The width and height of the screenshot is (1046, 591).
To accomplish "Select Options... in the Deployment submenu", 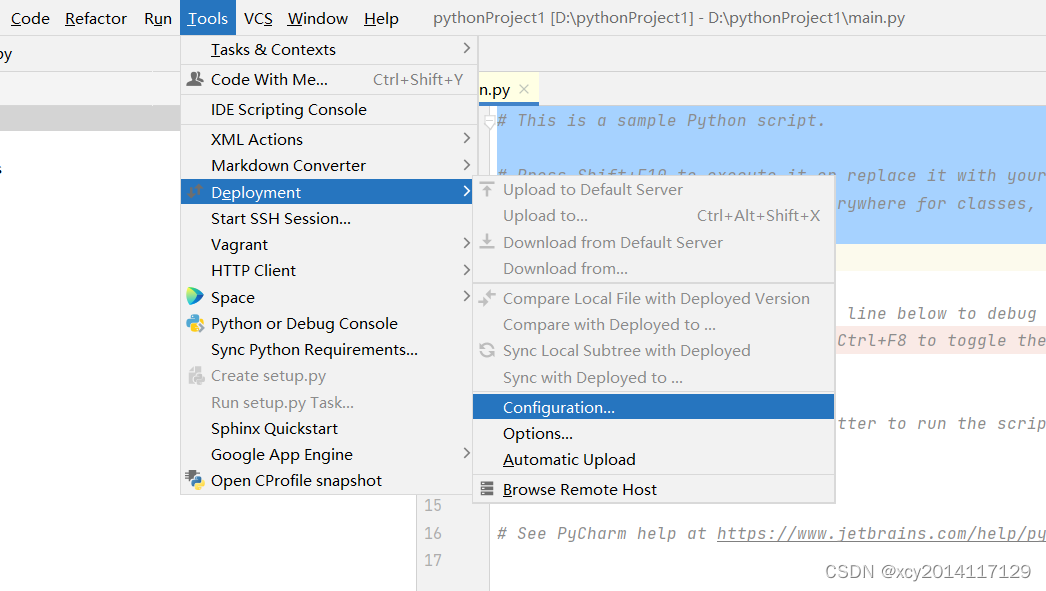I will 537,433.
